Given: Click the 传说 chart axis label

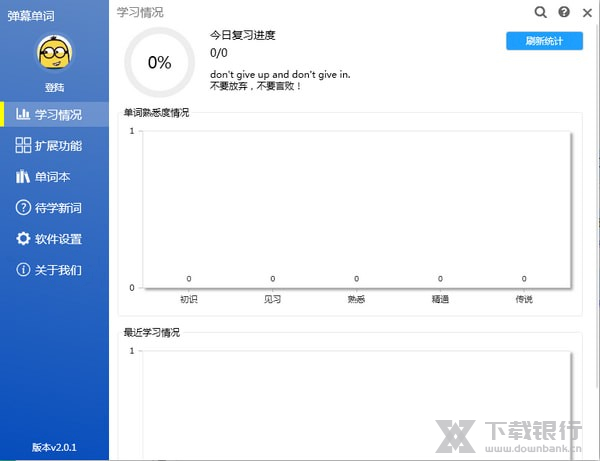Looking at the screenshot, I should click(524, 298).
